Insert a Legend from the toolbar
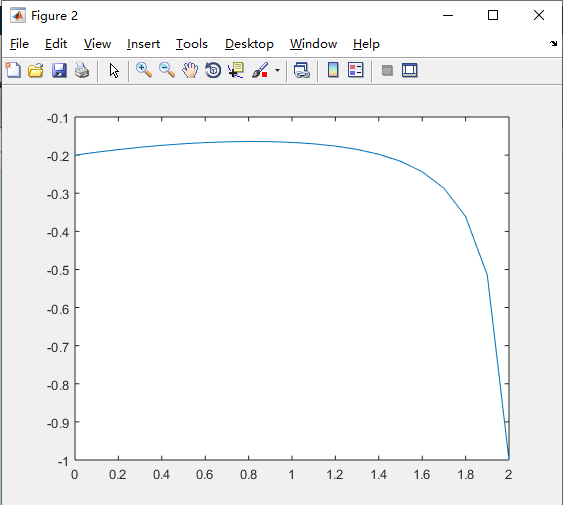This screenshot has width=563, height=505. [x=356, y=70]
